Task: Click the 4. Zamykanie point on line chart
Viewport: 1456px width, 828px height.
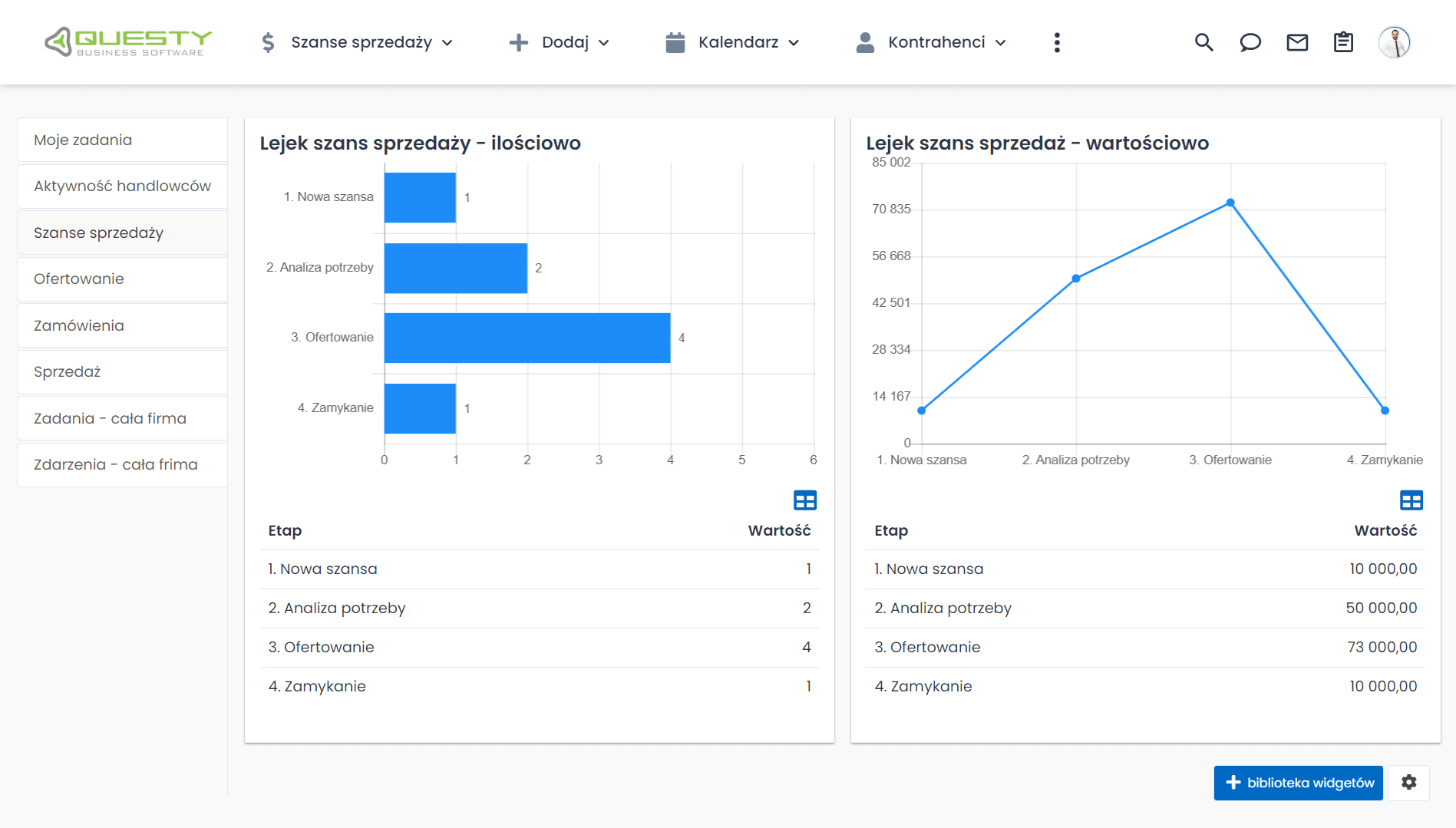Action: [x=1385, y=411]
